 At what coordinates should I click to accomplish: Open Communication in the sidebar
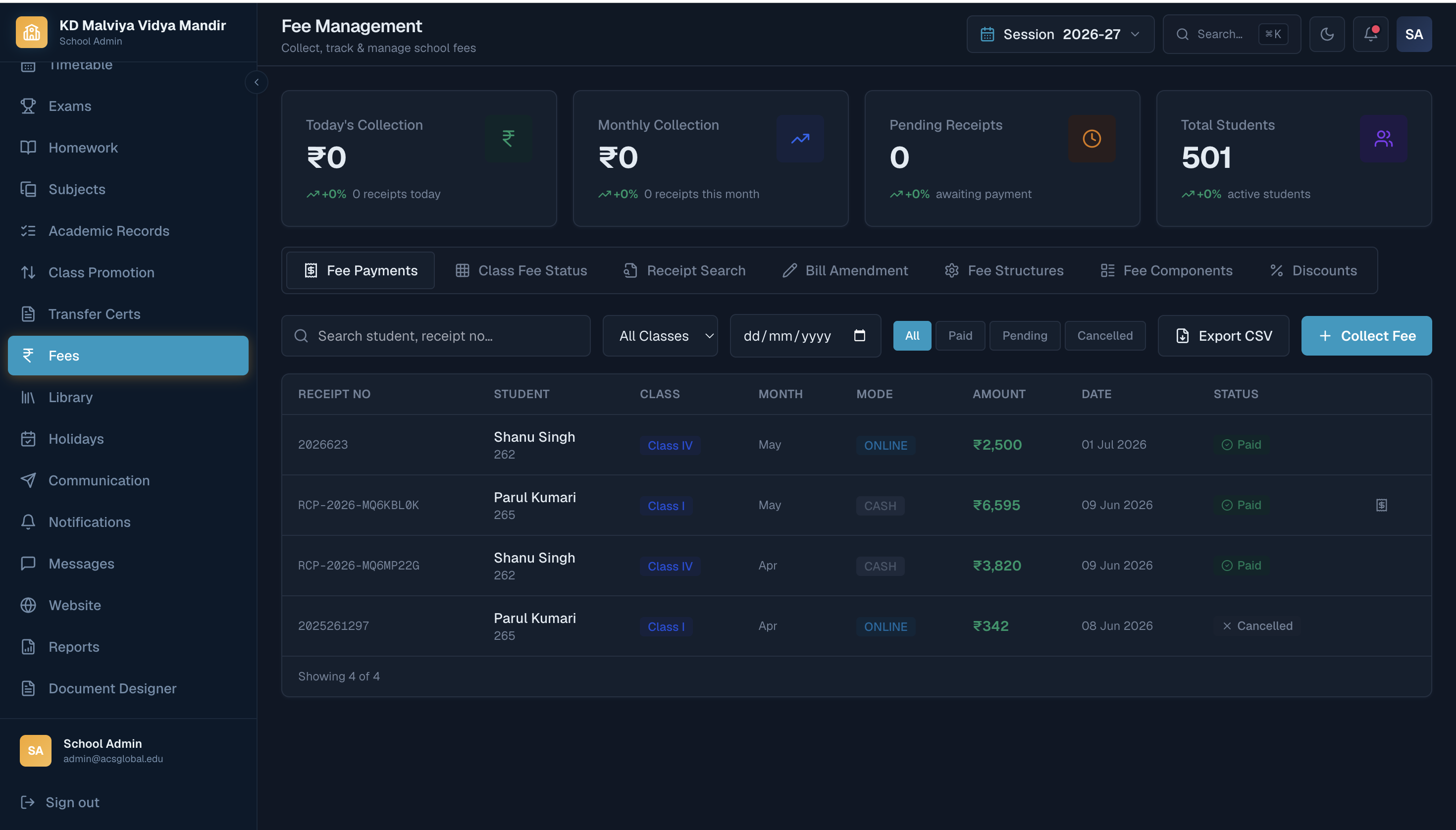[x=128, y=480]
